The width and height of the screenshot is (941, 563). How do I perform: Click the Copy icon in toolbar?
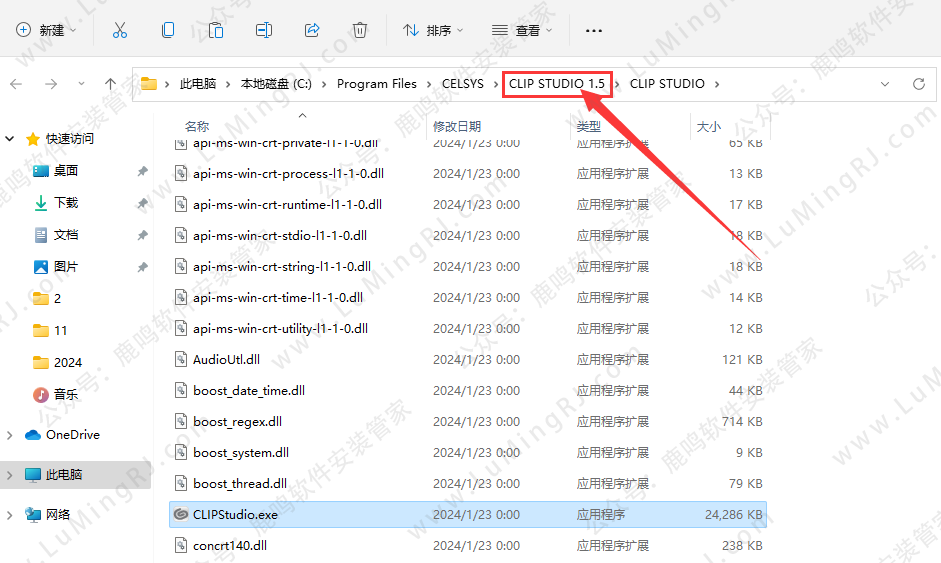tap(168, 30)
